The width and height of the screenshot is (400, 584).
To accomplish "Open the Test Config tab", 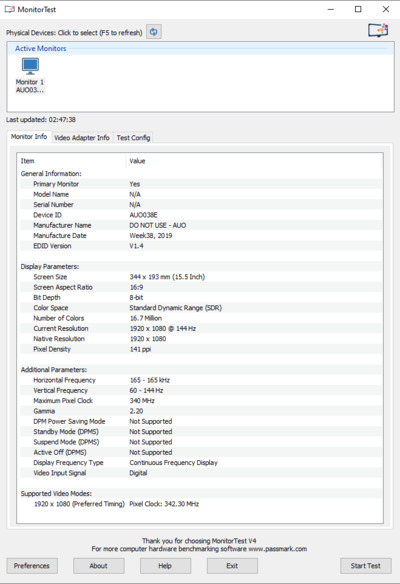I will point(133,138).
